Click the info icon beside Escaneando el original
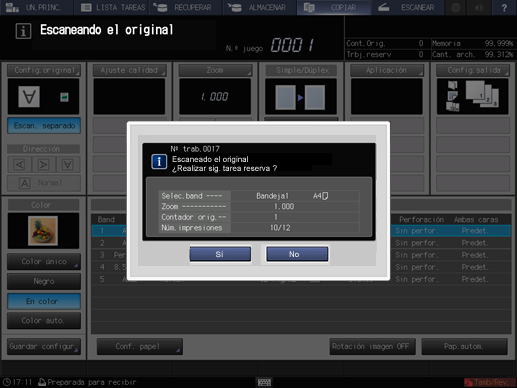 23,31
